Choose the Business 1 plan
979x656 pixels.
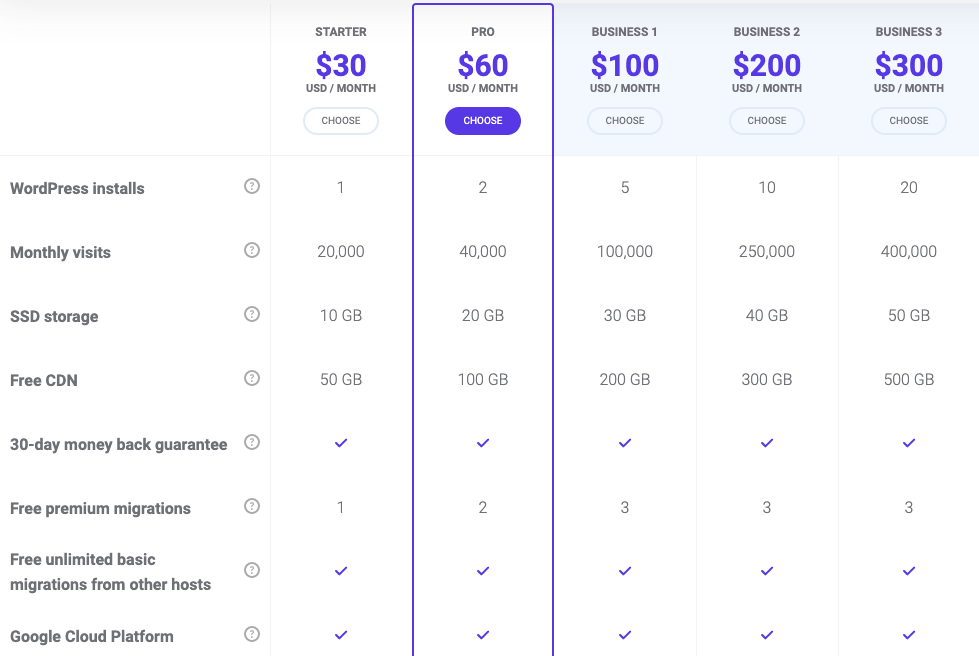point(625,120)
